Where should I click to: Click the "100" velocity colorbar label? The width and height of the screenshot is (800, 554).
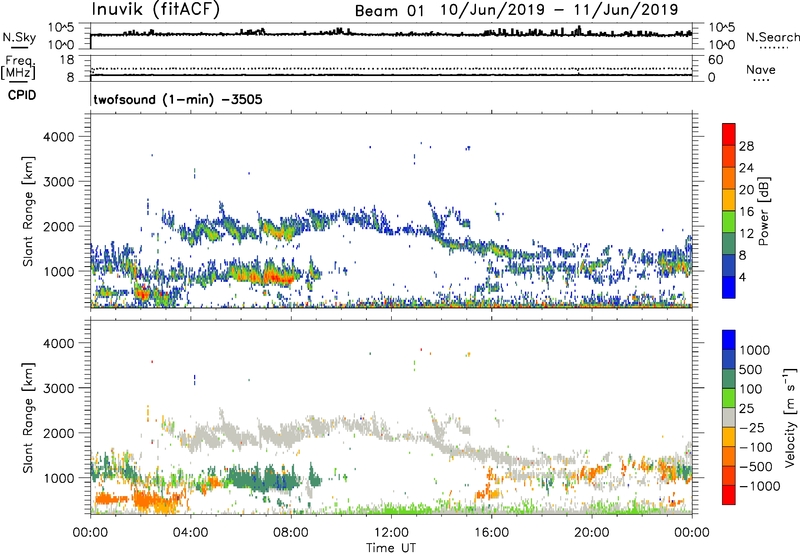point(751,389)
